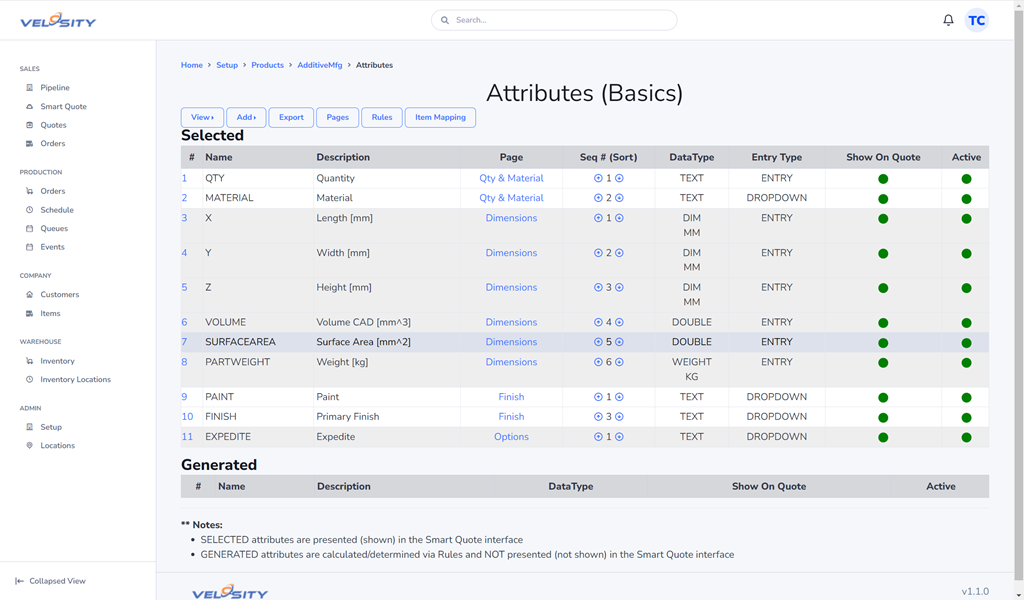
Task: Open the notifications bell
Action: (948, 20)
